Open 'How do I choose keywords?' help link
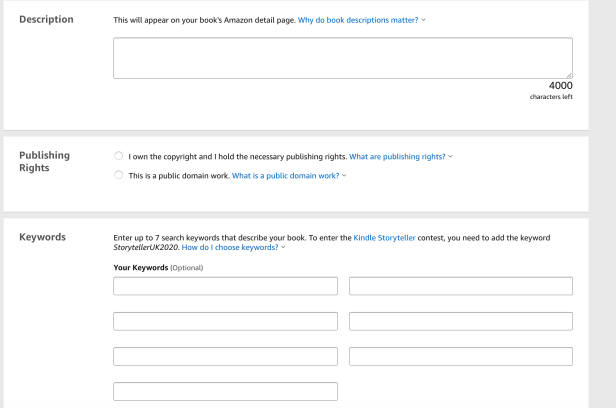Image resolution: width=616 pixels, height=408 pixels. coord(230,246)
